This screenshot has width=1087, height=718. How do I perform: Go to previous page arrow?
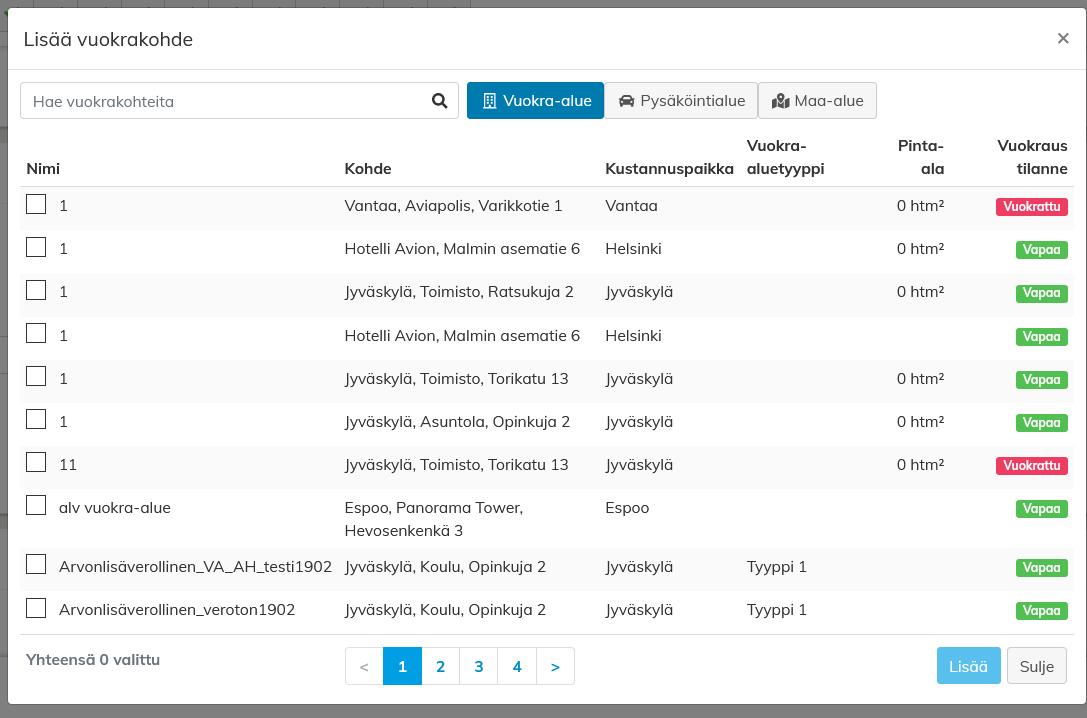pyautogui.click(x=364, y=666)
